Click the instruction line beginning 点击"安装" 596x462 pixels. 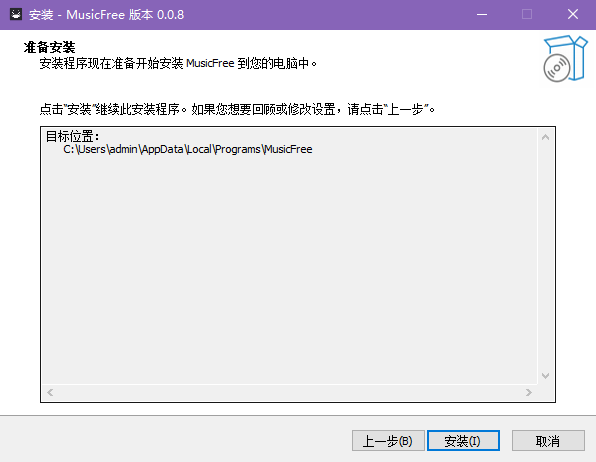[x=237, y=110]
